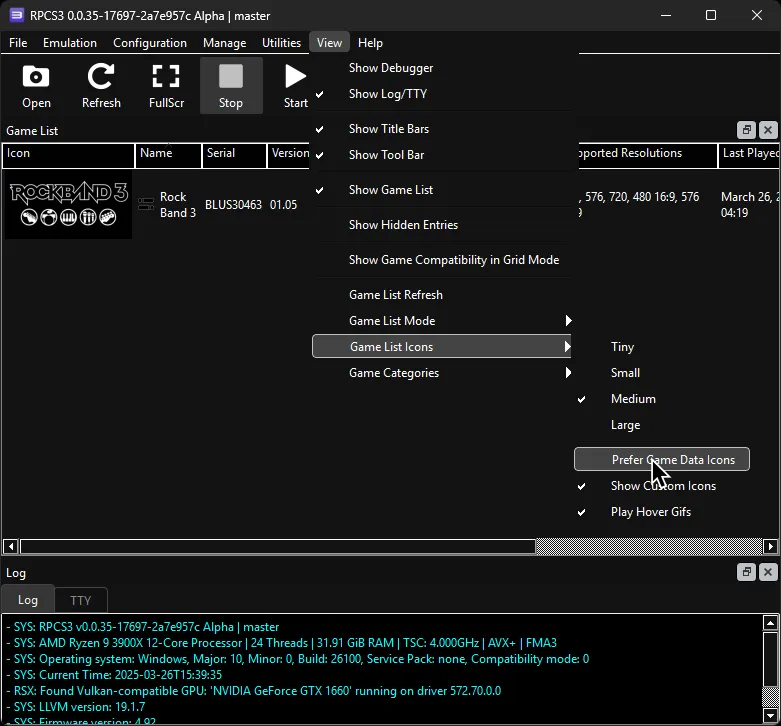Sort by the Last Played column header
Viewport: 781px width, 726px height.
(x=749, y=156)
